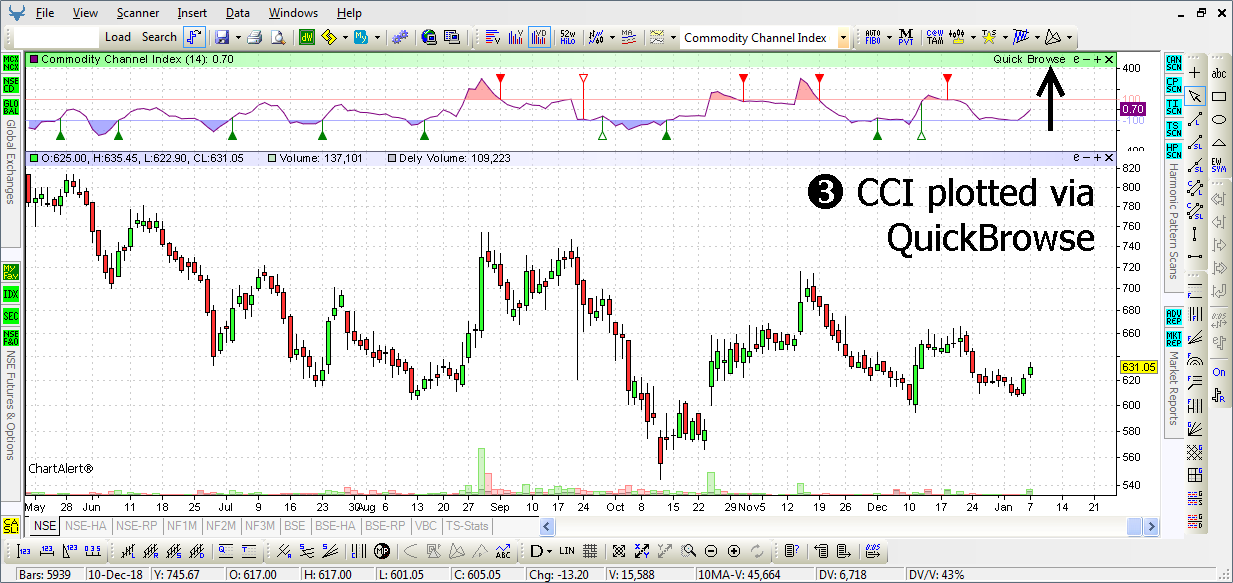Screen dimensions: 1233x583
Task: Open the Commodity Channel Index dropdown
Action: coord(843,38)
